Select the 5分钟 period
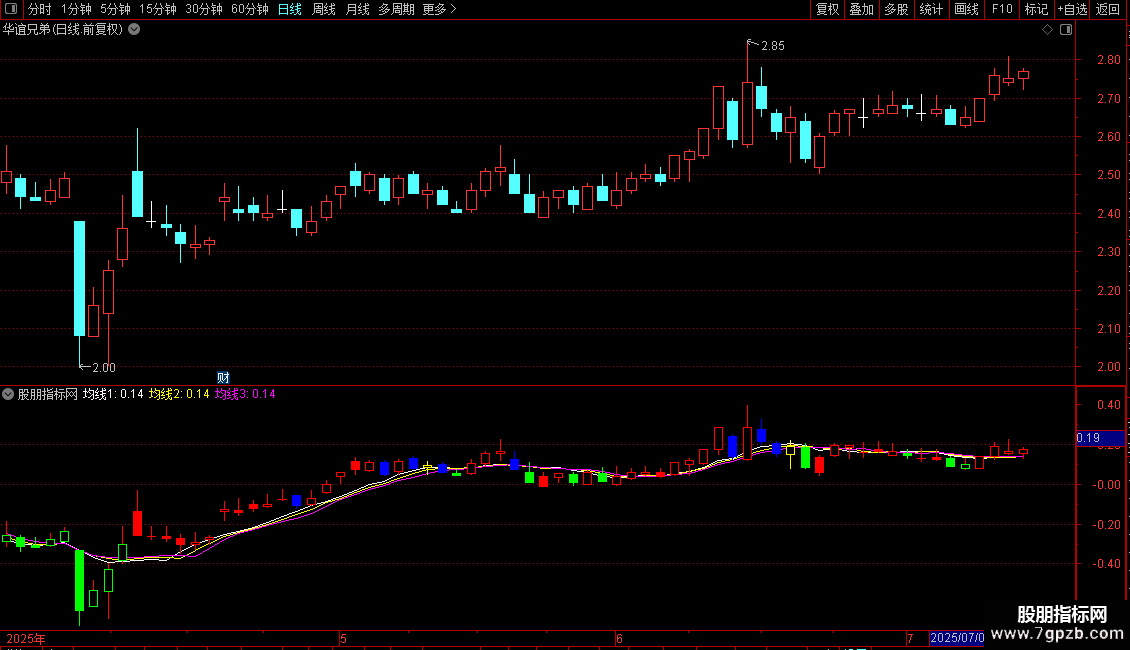The height and width of the screenshot is (650, 1130). [x=115, y=9]
